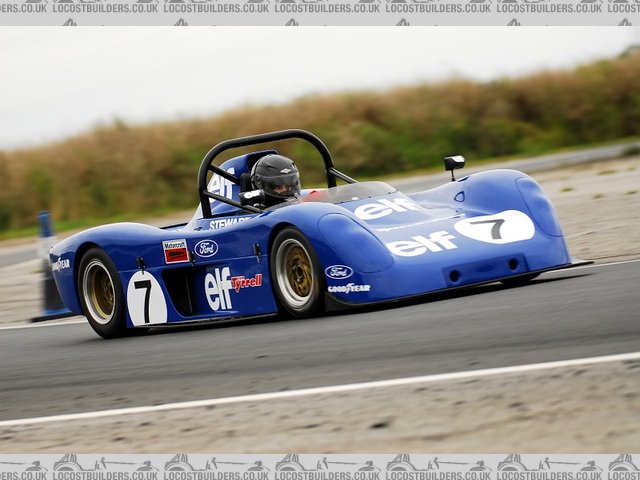Click the number 7 oval on the nose
This screenshot has height=480, width=640.
tap(494, 227)
